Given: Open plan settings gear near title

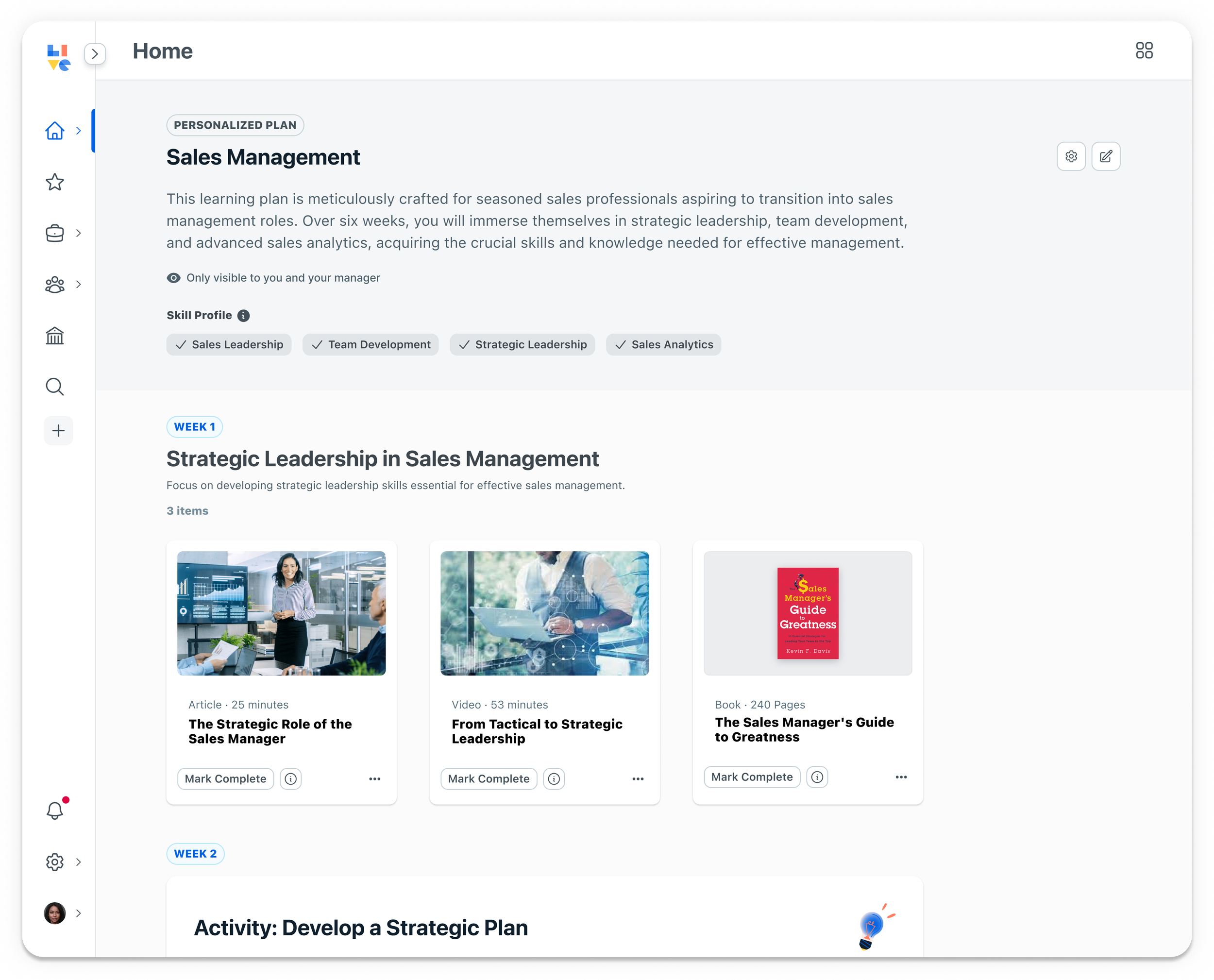Looking at the screenshot, I should (1071, 156).
